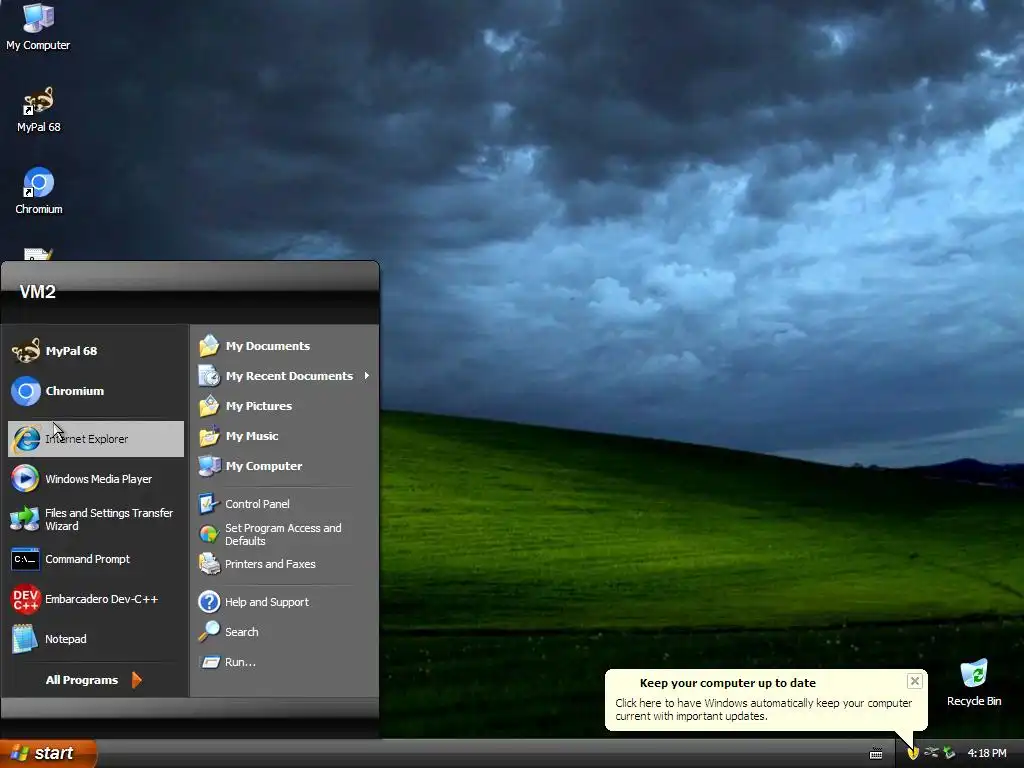Open My Computer in Start menu
The height and width of the screenshot is (768, 1024).
284,466
